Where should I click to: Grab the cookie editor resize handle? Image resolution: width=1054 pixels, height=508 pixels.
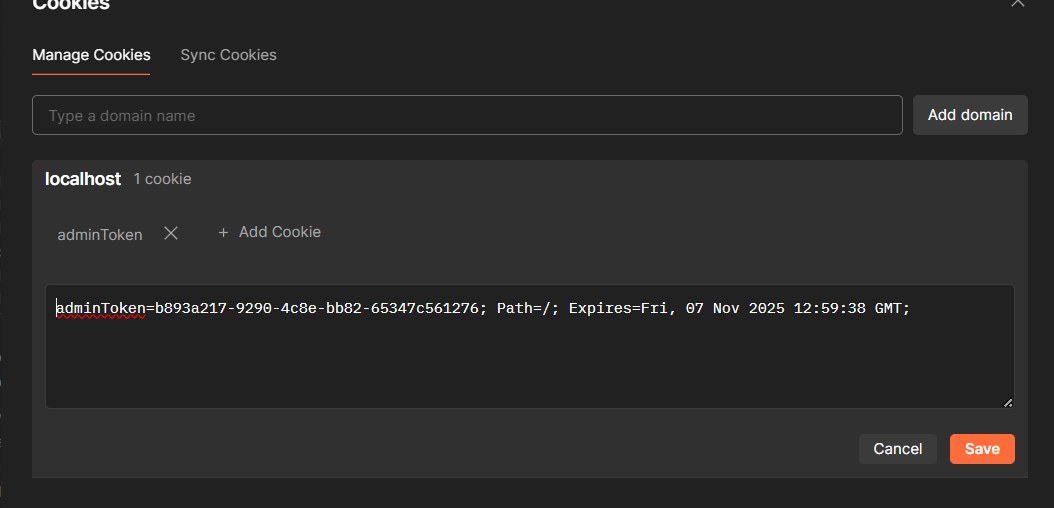[x=1007, y=401]
